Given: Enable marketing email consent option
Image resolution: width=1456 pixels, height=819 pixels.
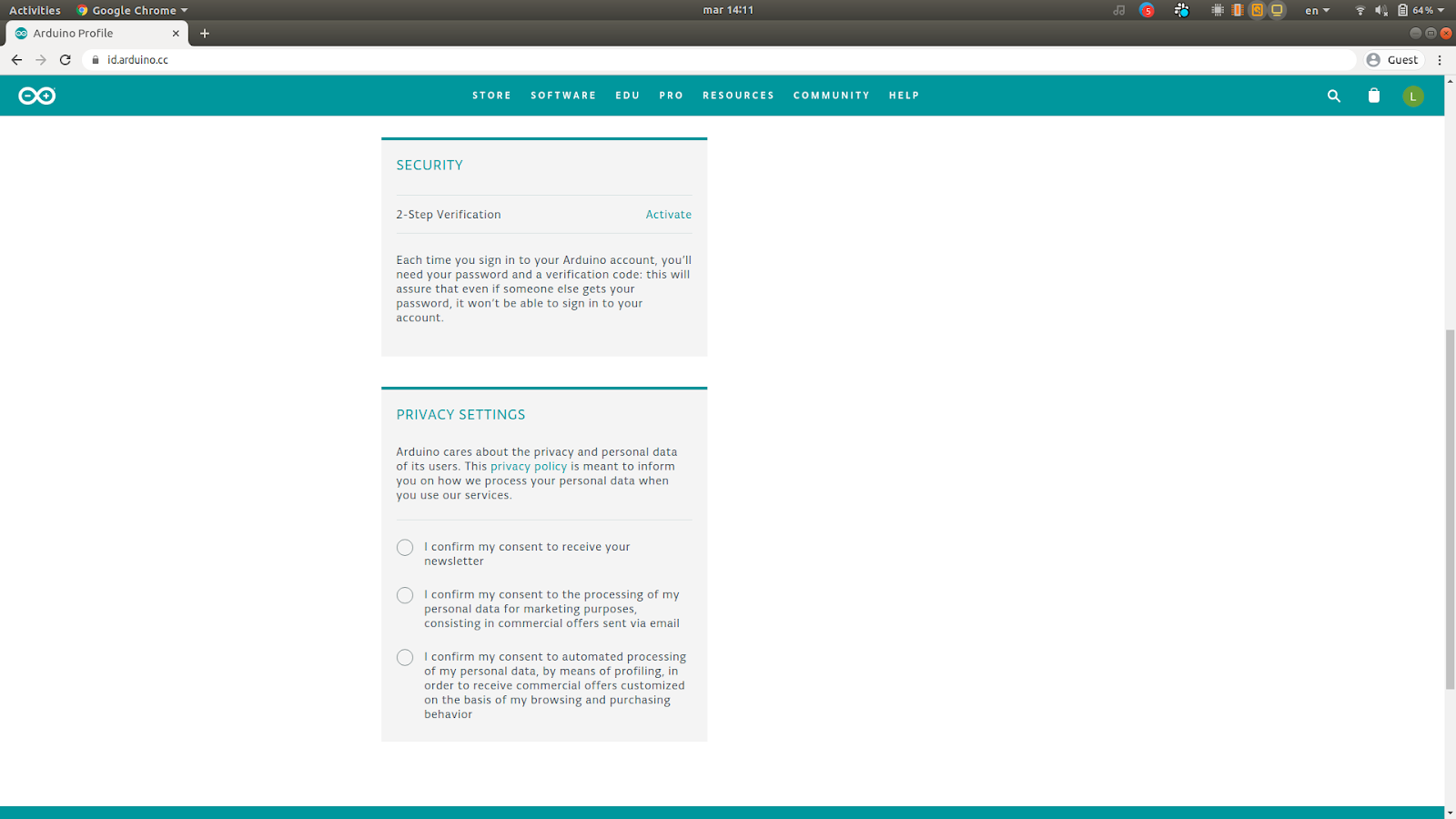Looking at the screenshot, I should click(x=405, y=595).
